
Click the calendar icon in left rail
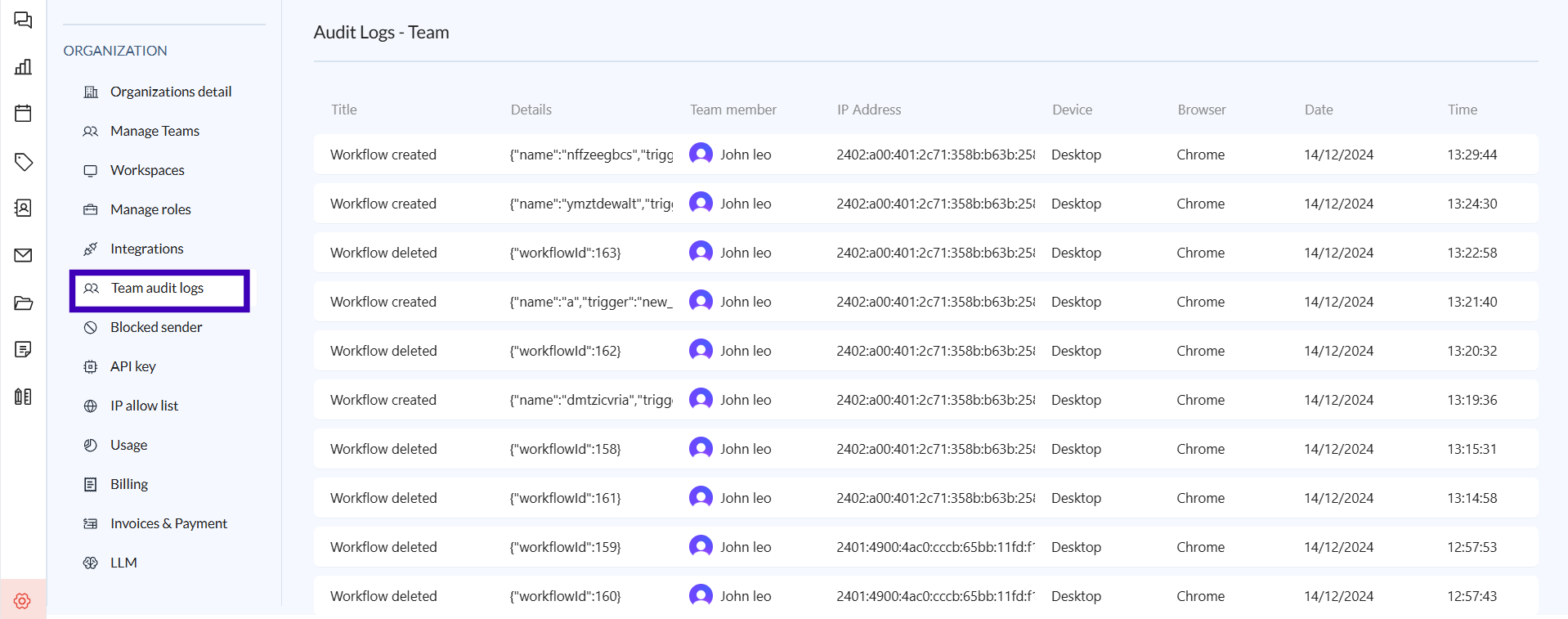click(x=23, y=113)
